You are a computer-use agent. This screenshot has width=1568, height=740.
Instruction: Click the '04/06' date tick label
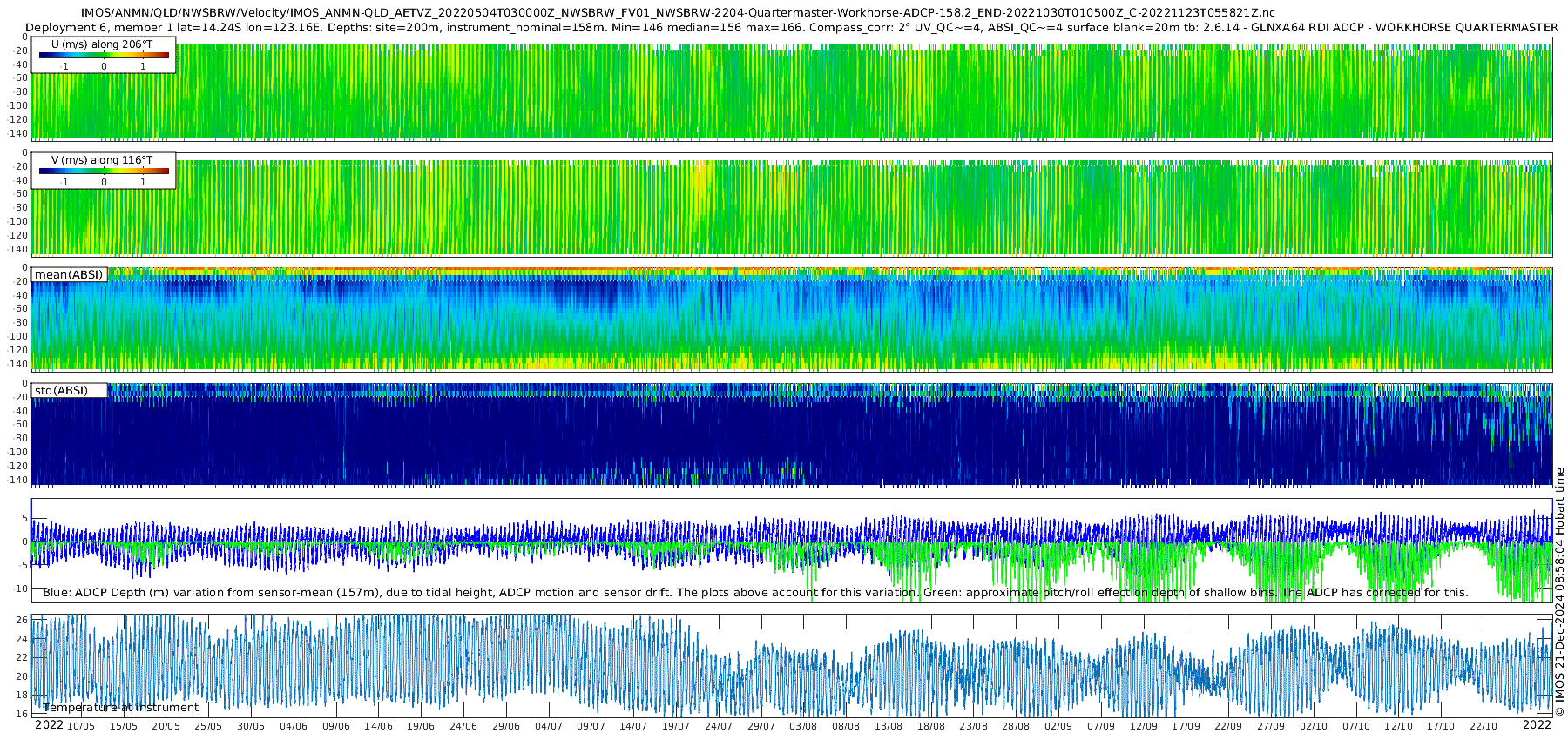point(294,726)
